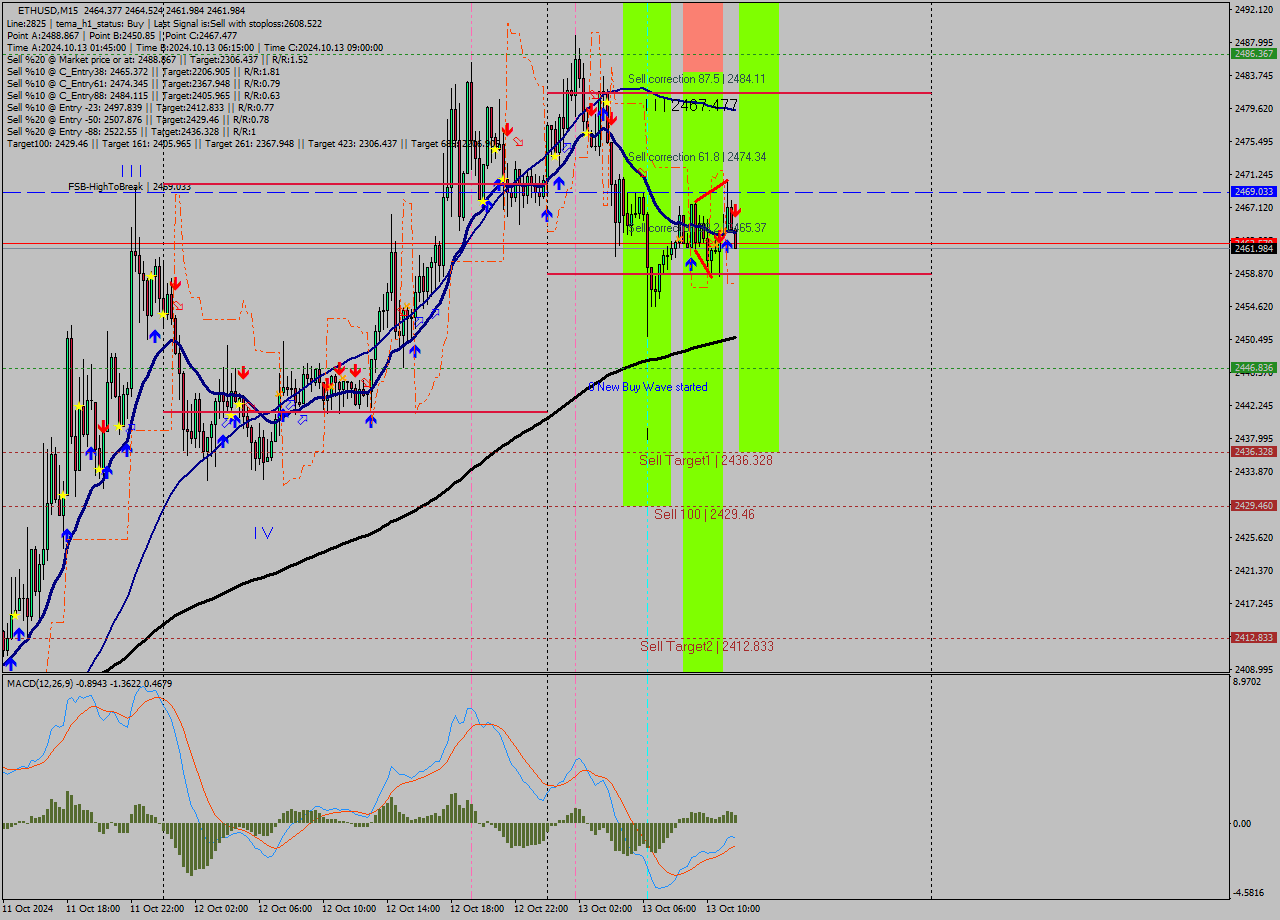Click the ETHUSD,M15 symbol title text

pos(49,10)
